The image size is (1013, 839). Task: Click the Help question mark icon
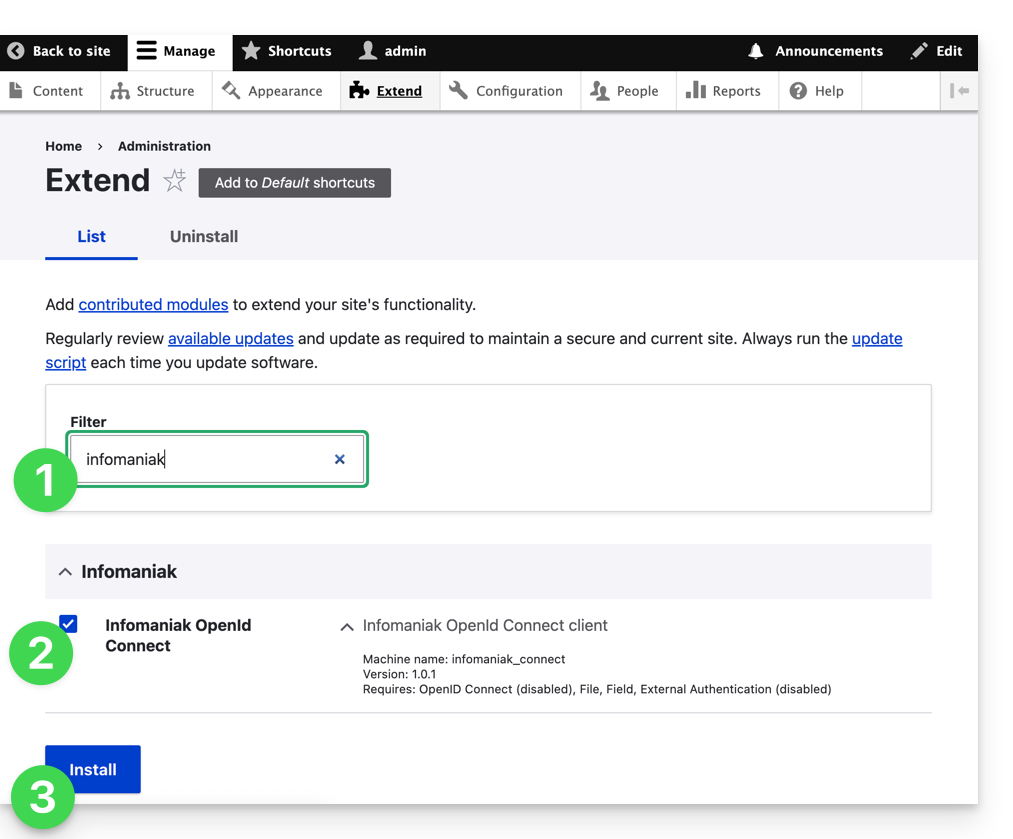coord(798,91)
